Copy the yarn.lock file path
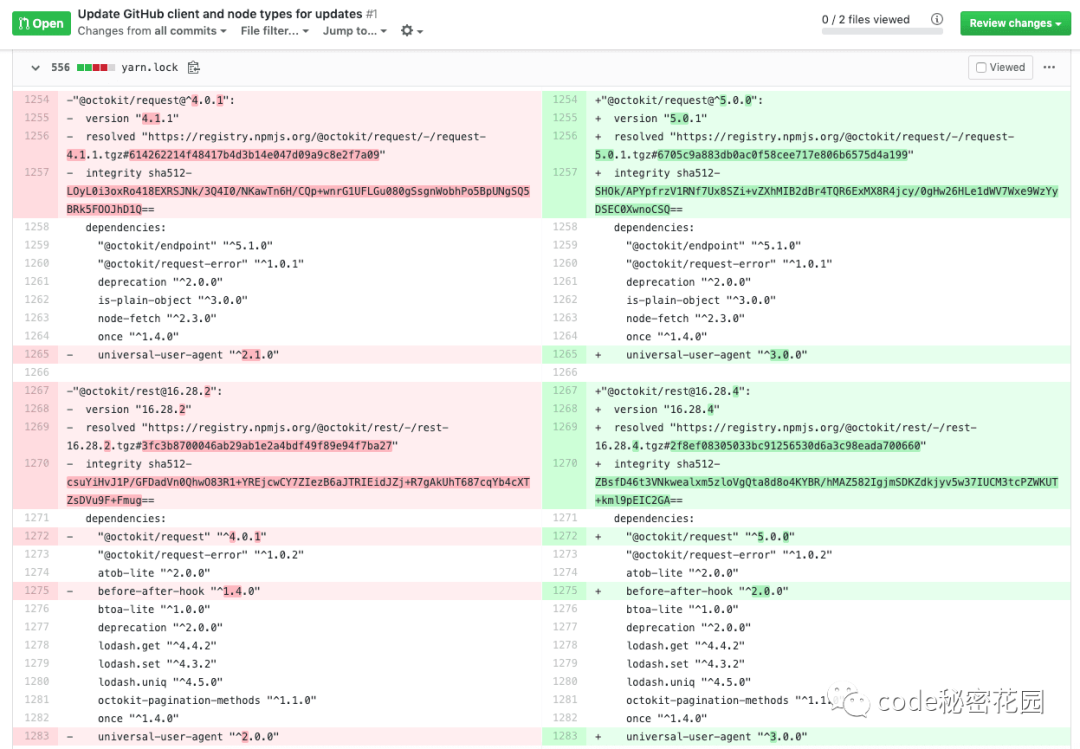The width and height of the screenshot is (1080, 749). 194,68
